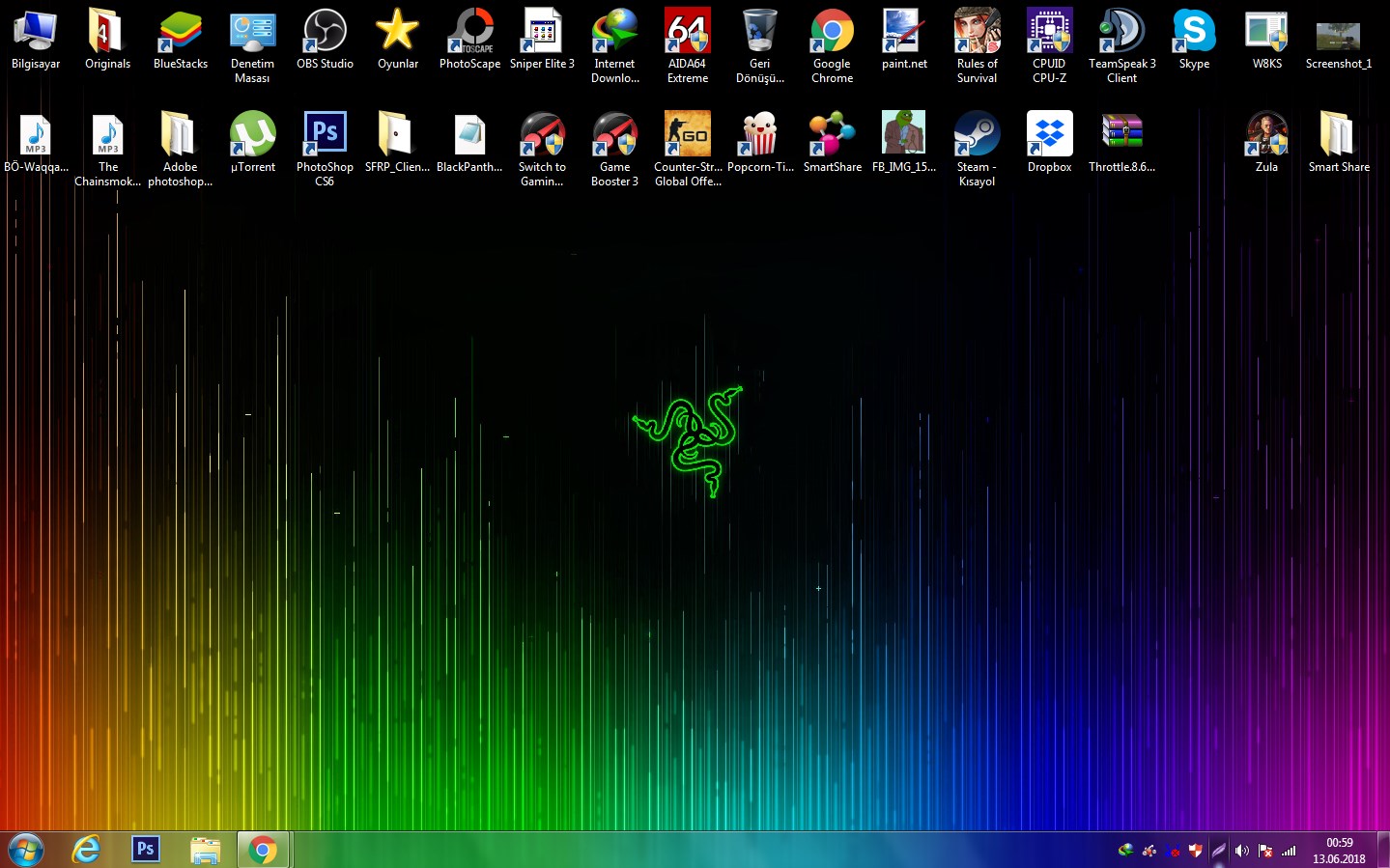Click the feather tray icon
Screen dimensions: 1390x868
tap(1219, 851)
